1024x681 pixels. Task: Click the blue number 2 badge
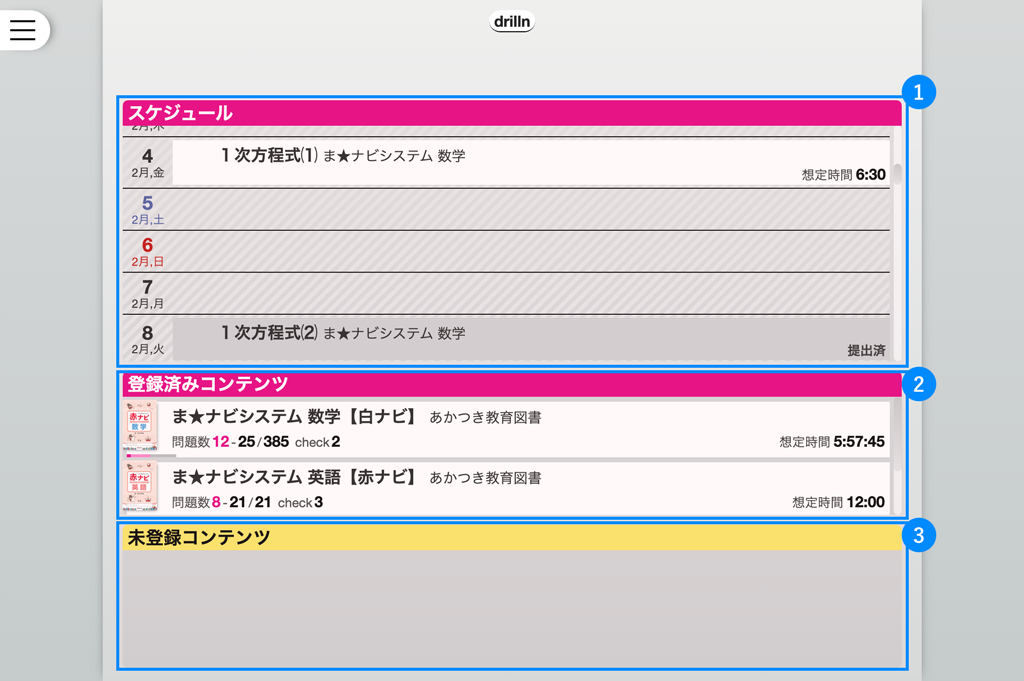click(x=918, y=384)
